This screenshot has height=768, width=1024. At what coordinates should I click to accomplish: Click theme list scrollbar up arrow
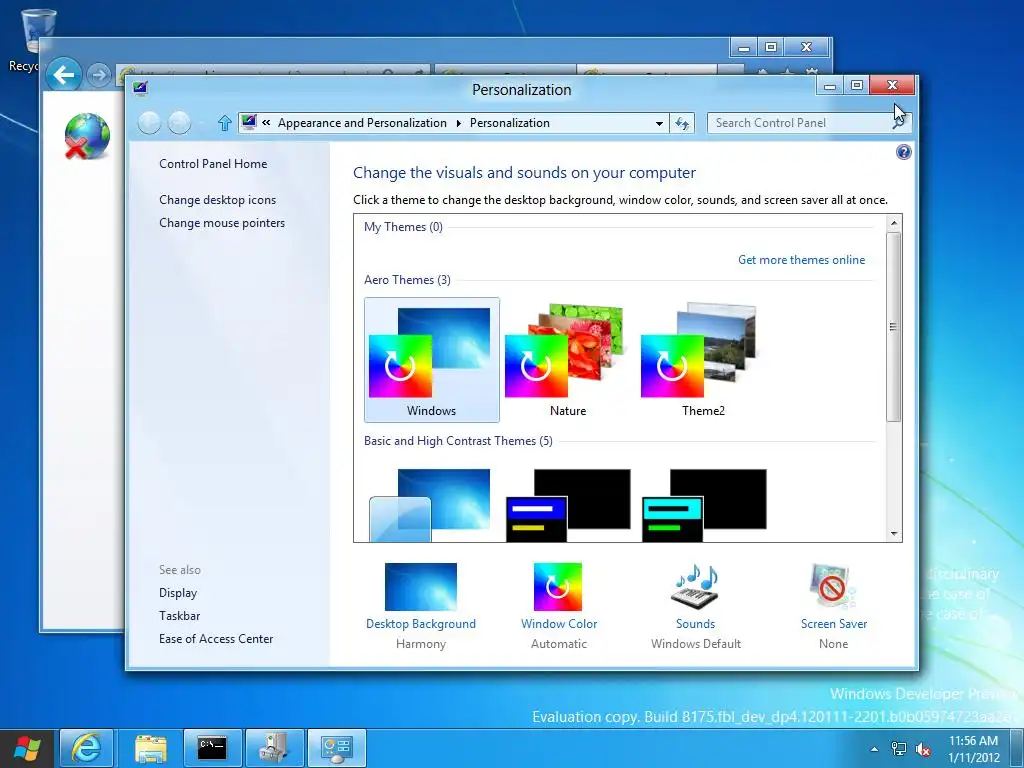click(894, 223)
